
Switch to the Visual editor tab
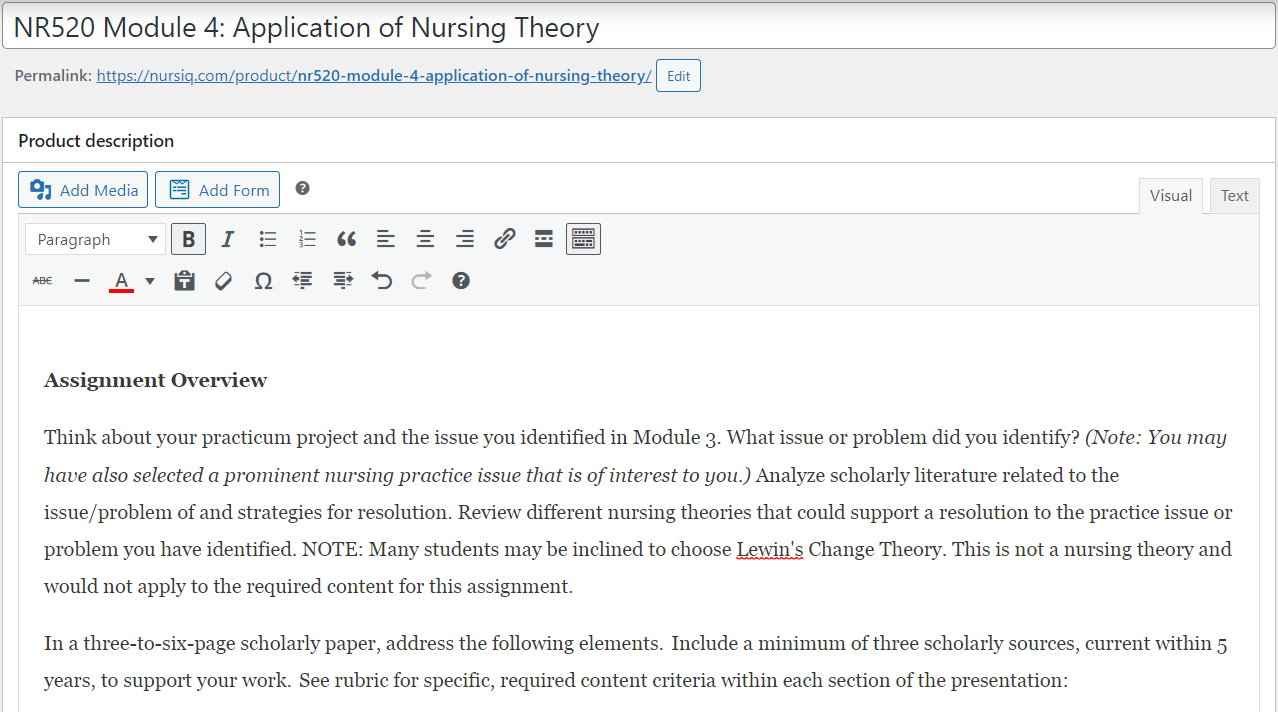(x=1170, y=196)
